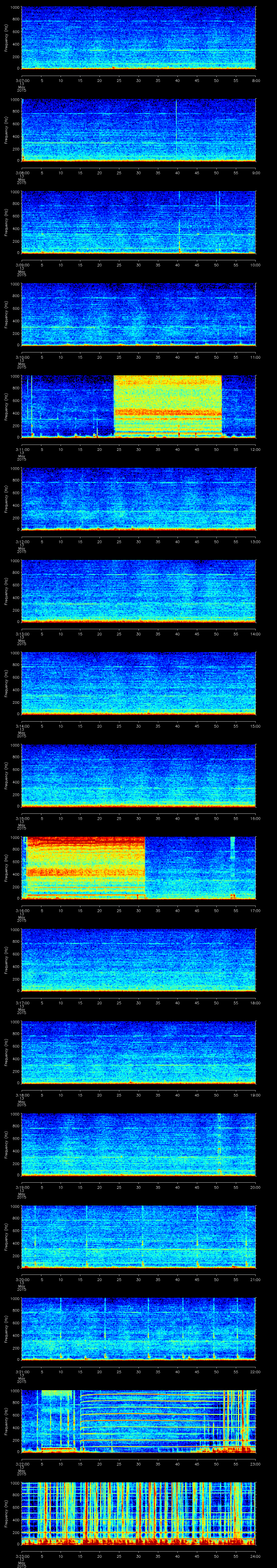Click the '15:00' end-of-axis label
Screen dimensions: 277x1568
point(255,726)
